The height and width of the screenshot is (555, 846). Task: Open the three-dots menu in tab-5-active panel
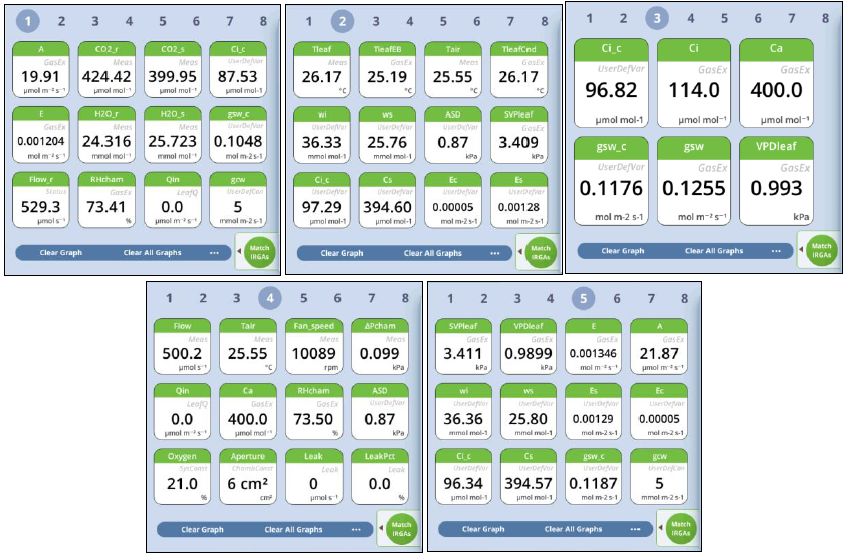635,529
